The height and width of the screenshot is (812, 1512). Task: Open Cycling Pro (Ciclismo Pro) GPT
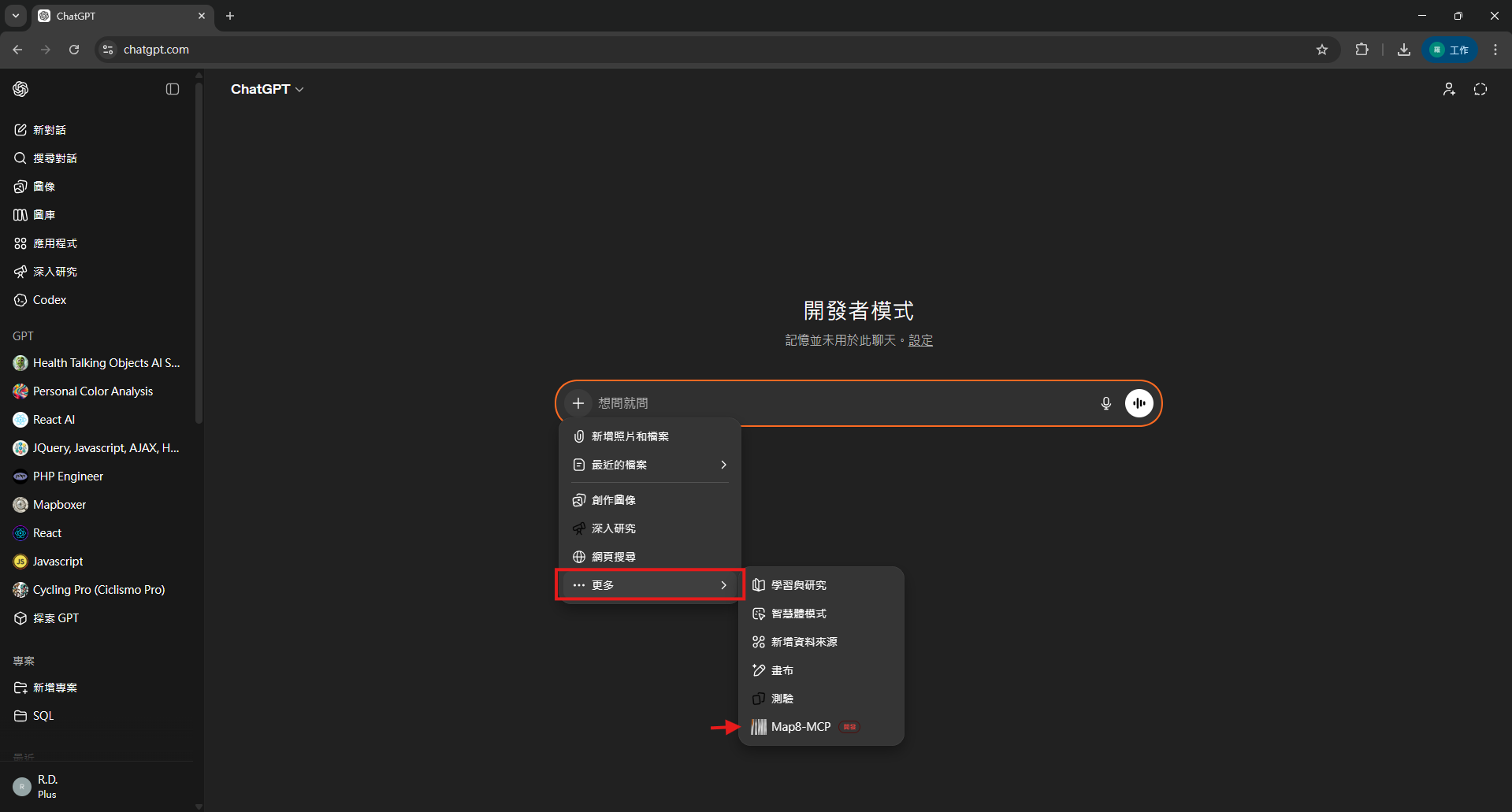coord(96,590)
